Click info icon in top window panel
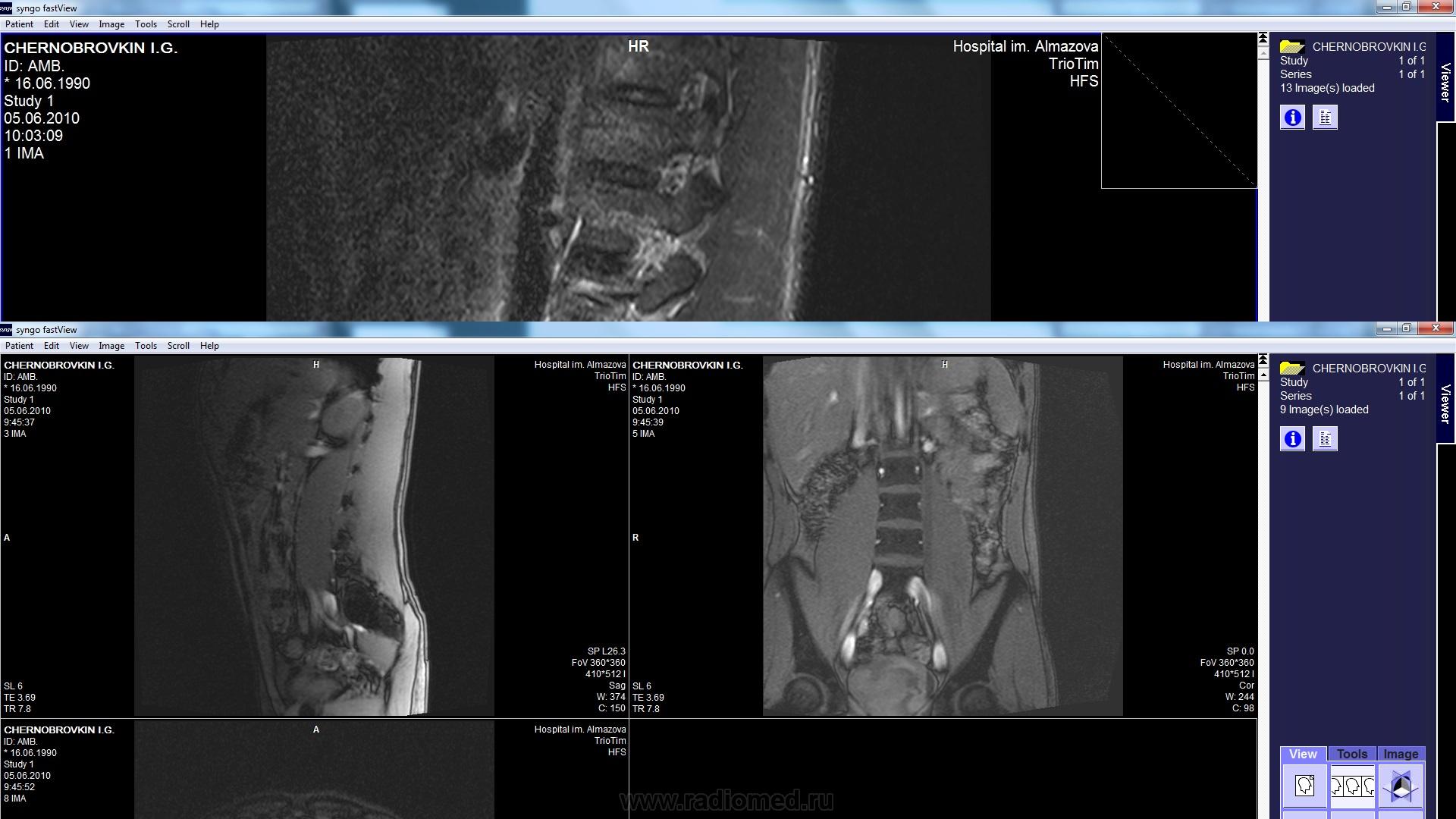The width and height of the screenshot is (1456, 819). tap(1292, 118)
